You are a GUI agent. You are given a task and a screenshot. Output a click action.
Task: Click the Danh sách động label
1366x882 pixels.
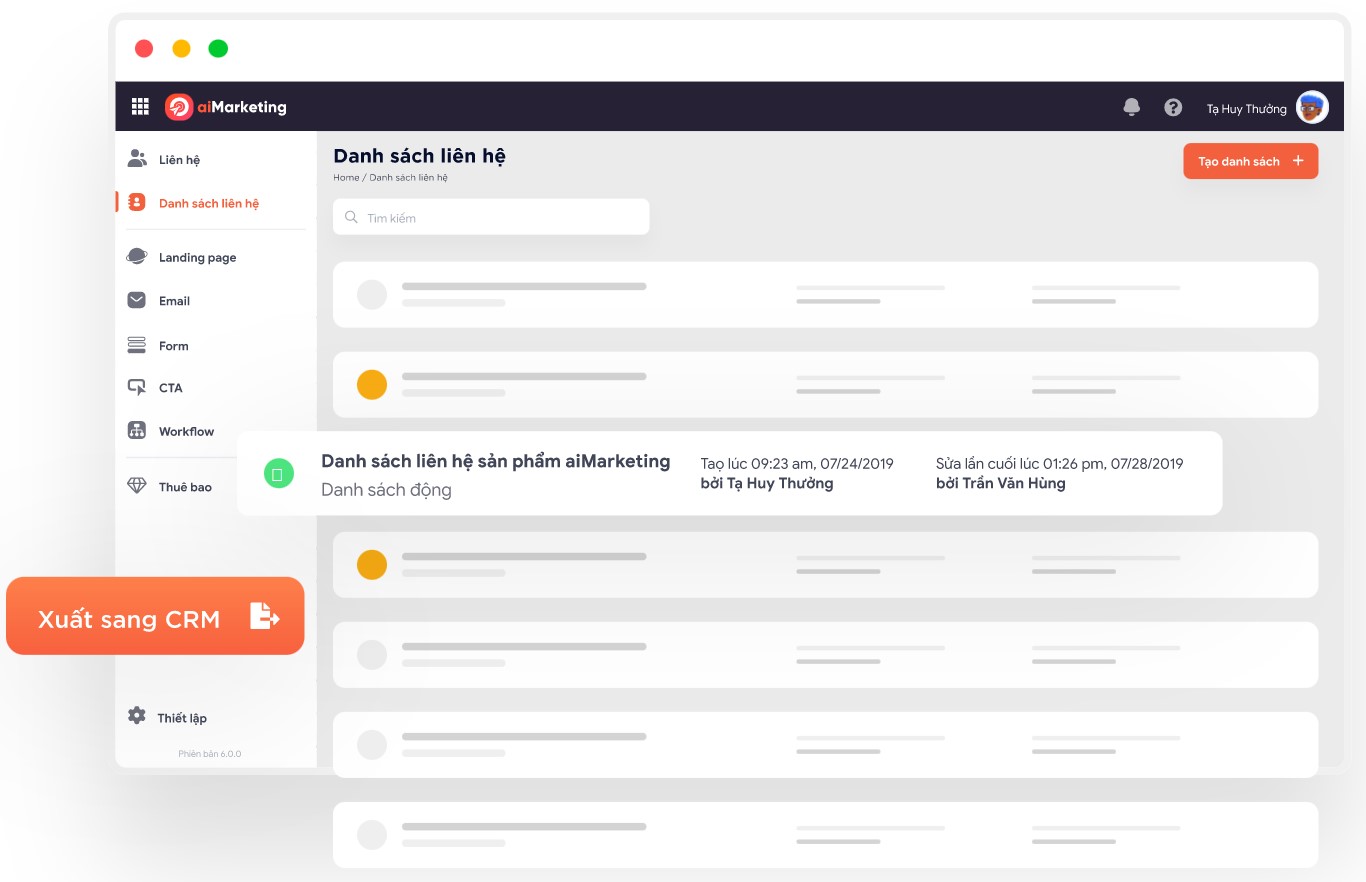click(386, 490)
